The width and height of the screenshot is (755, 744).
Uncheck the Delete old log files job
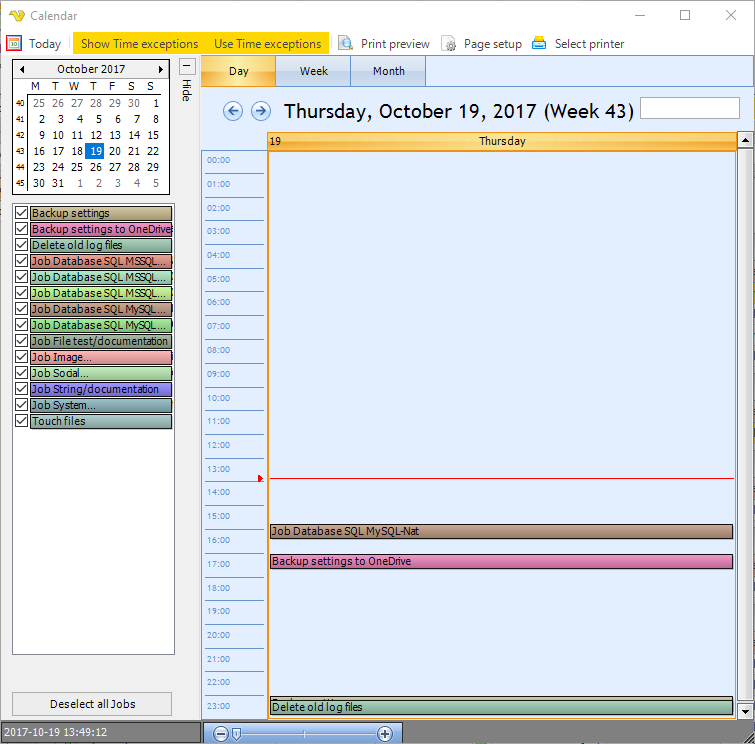[21, 245]
